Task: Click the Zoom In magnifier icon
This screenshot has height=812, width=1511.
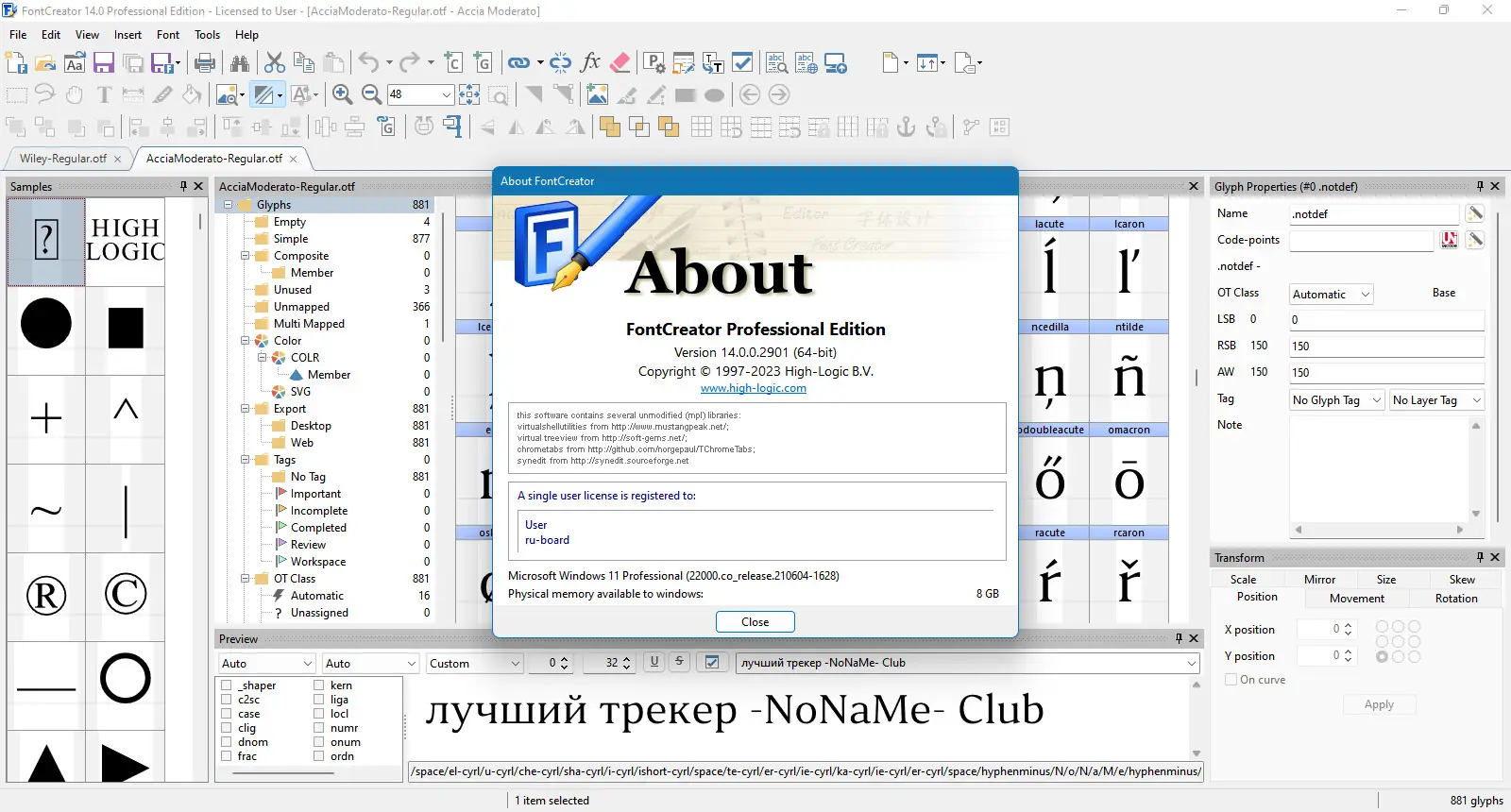Action: pyautogui.click(x=343, y=94)
